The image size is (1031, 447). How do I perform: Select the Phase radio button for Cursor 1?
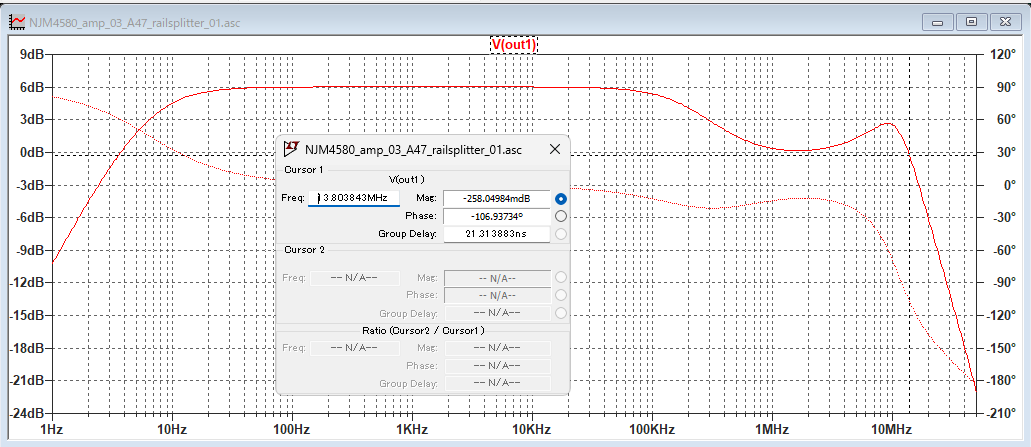[x=561, y=216]
